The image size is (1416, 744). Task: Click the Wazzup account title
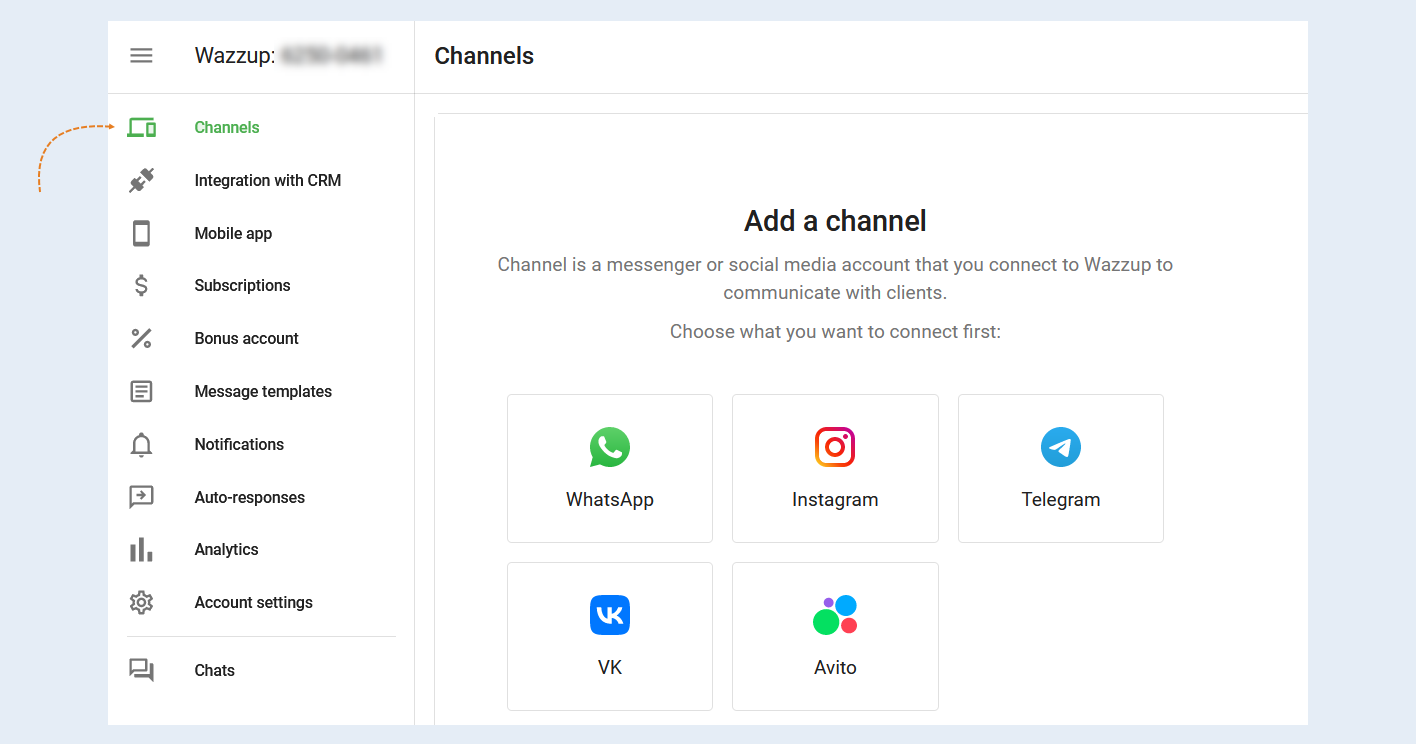(289, 56)
